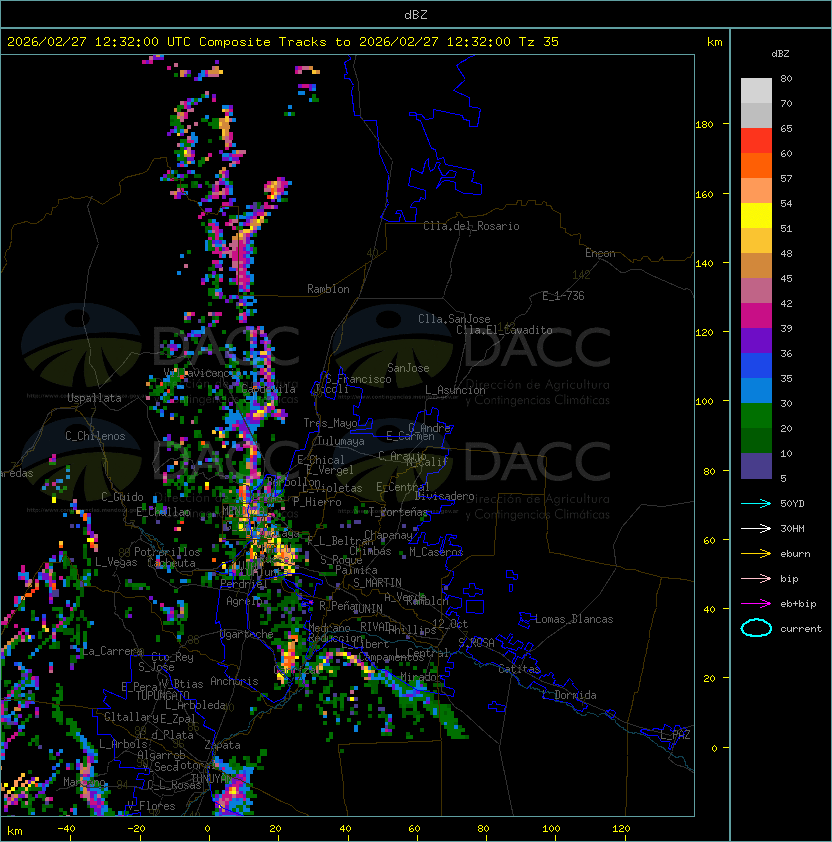
Task: Click the composite tracks timestamp header
Action: click(x=283, y=42)
